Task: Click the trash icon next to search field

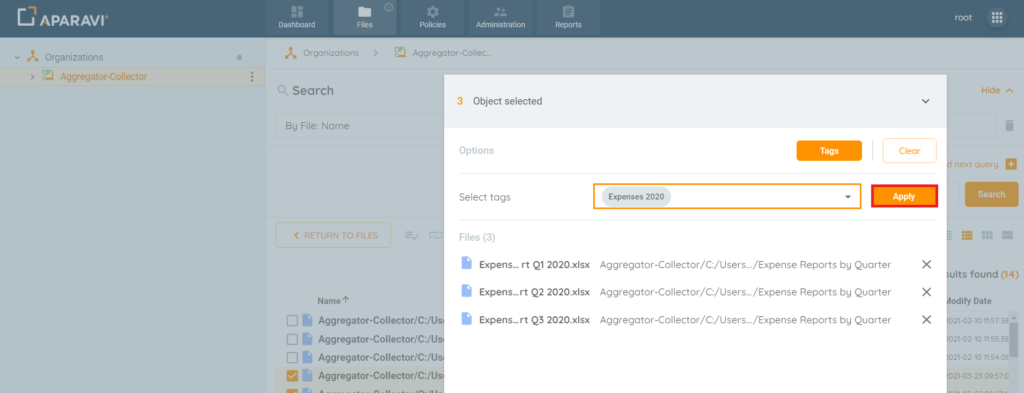Action: 1009,125
